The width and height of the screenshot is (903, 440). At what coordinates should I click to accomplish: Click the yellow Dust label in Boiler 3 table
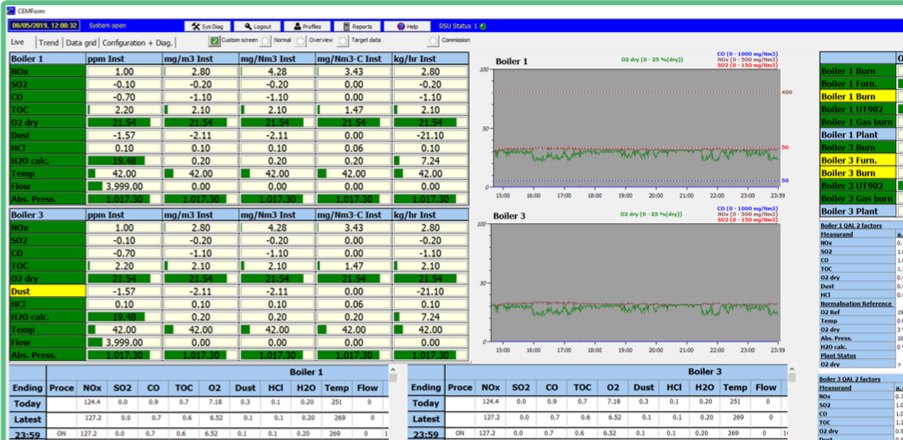coord(48,291)
